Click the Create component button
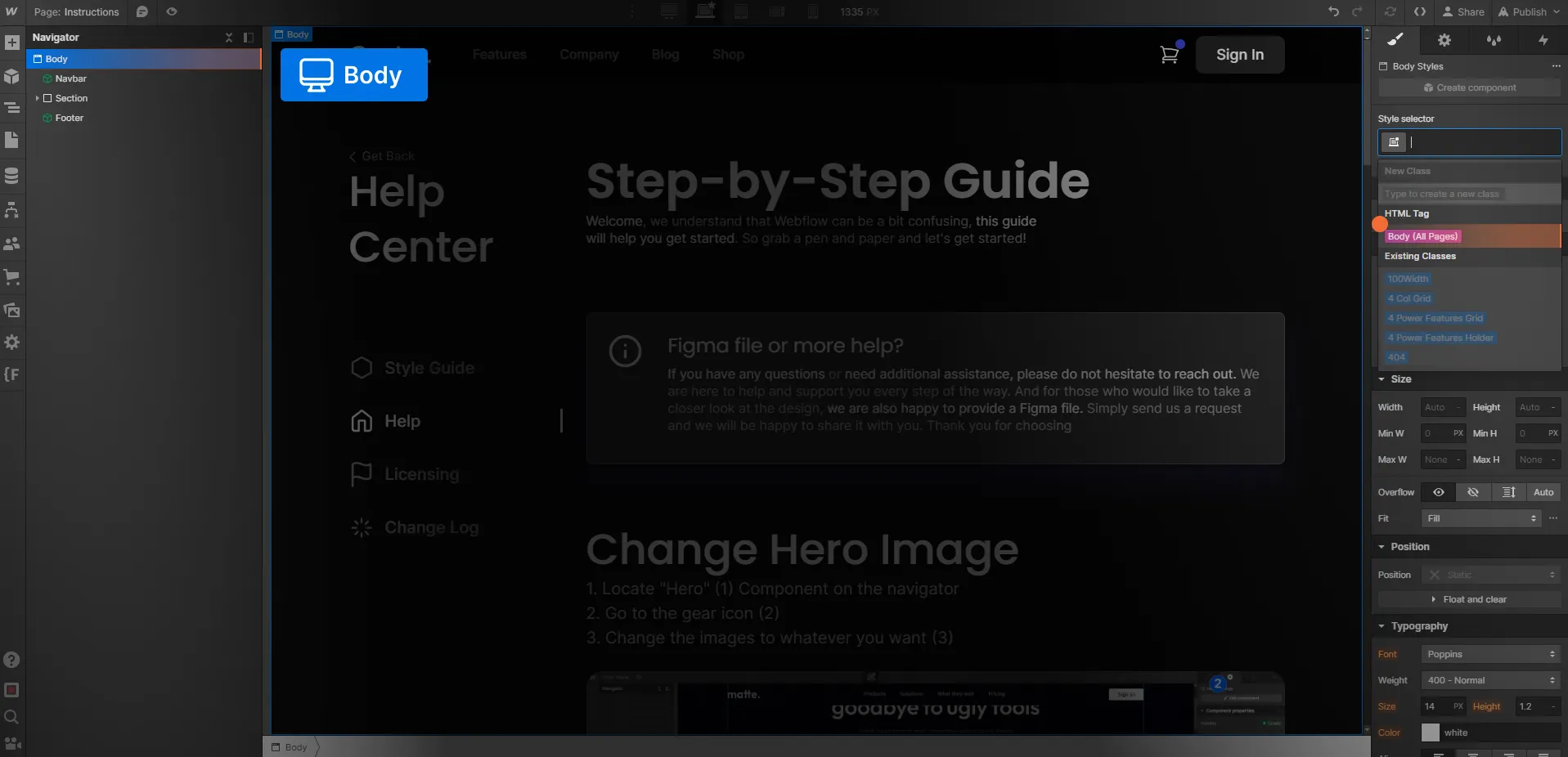Image resolution: width=1568 pixels, height=757 pixels. click(1470, 87)
